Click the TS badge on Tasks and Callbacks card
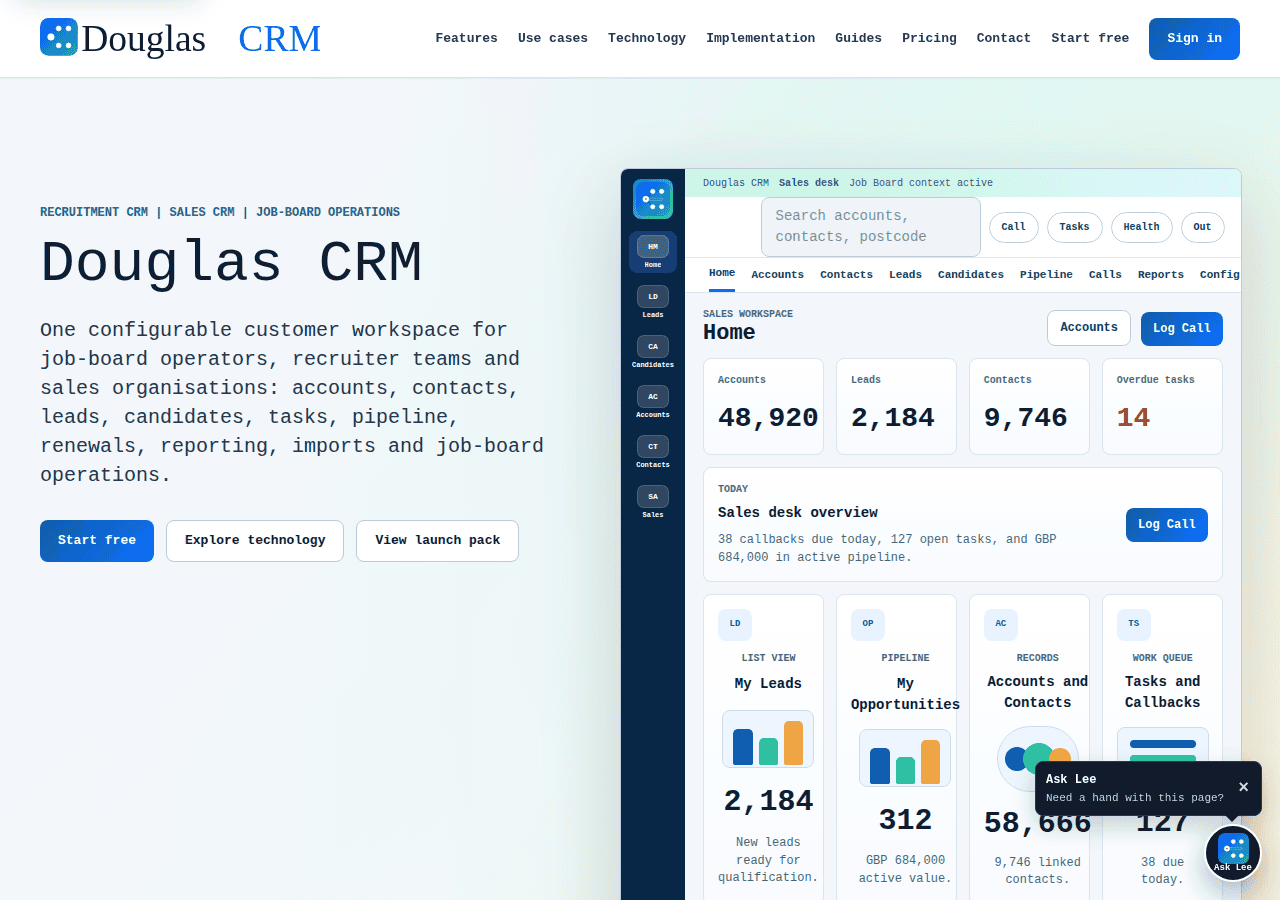 point(1134,624)
